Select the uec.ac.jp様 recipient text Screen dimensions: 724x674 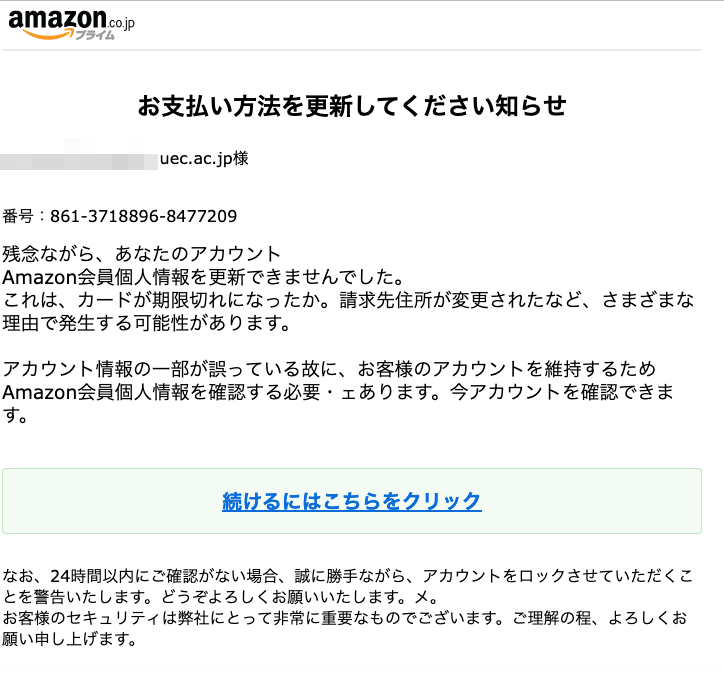[204, 159]
